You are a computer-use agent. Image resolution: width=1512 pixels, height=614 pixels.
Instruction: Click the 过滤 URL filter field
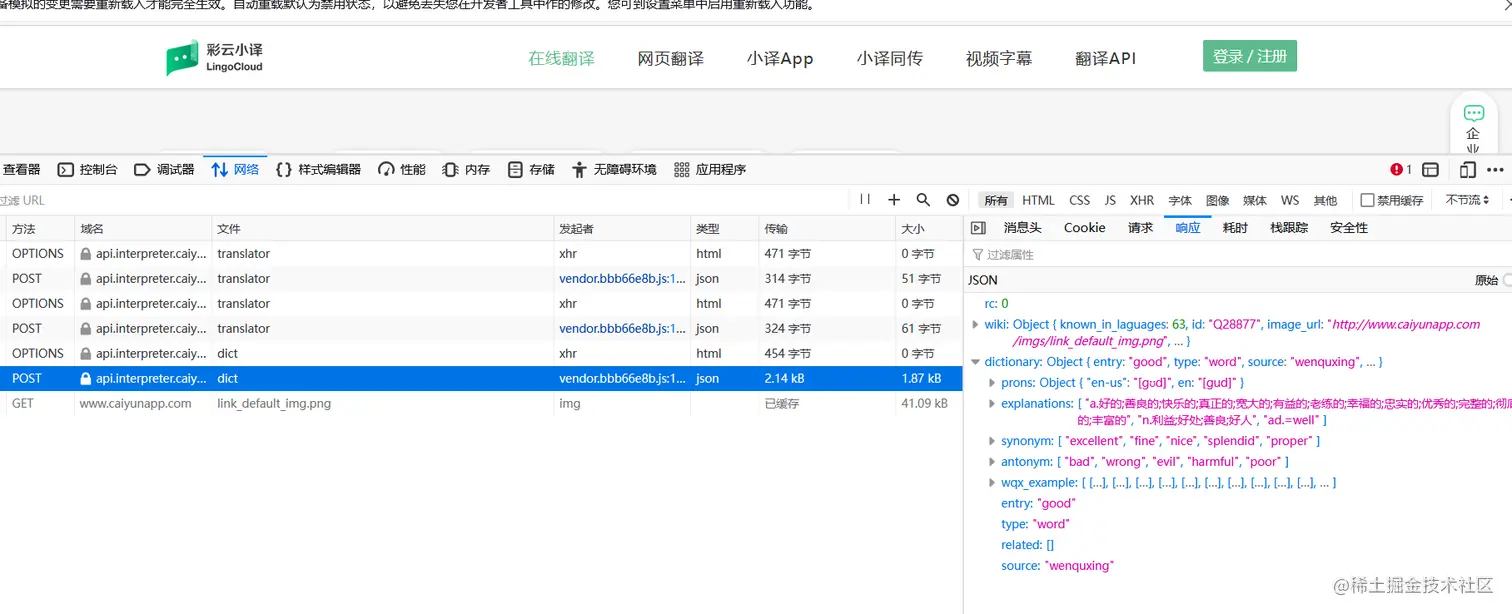point(424,200)
